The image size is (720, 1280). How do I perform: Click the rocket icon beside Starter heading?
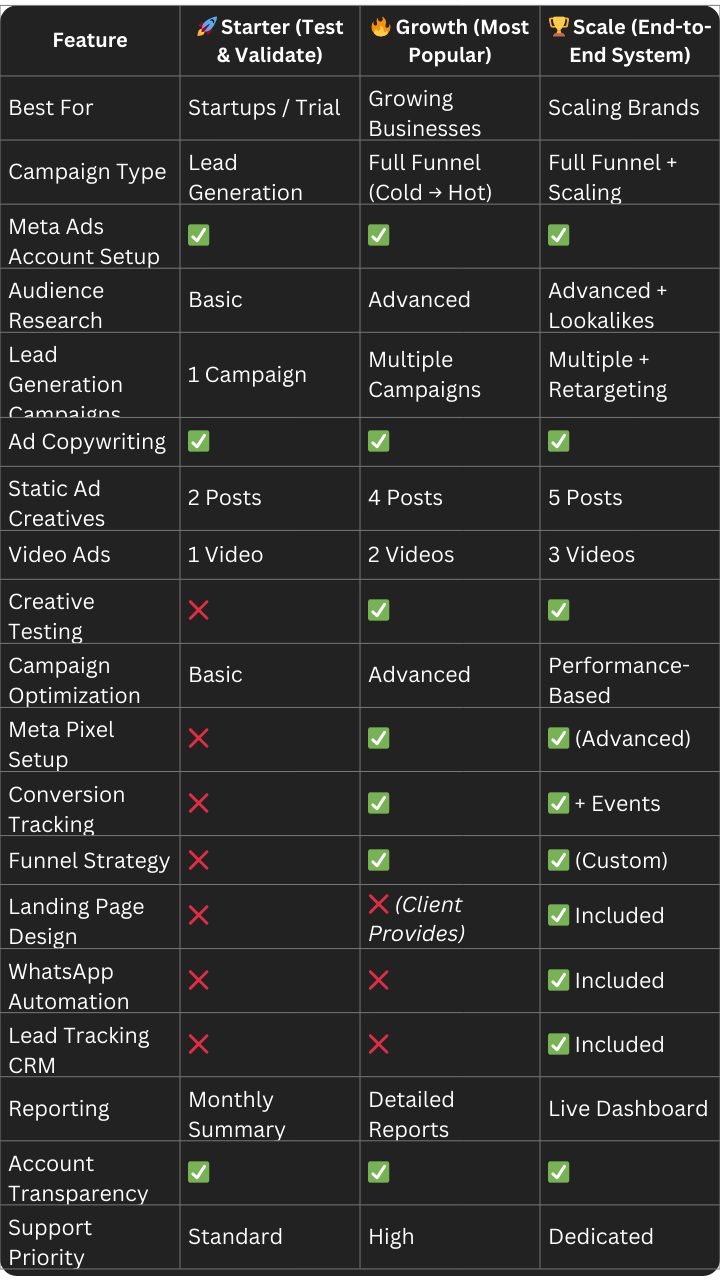(206, 27)
